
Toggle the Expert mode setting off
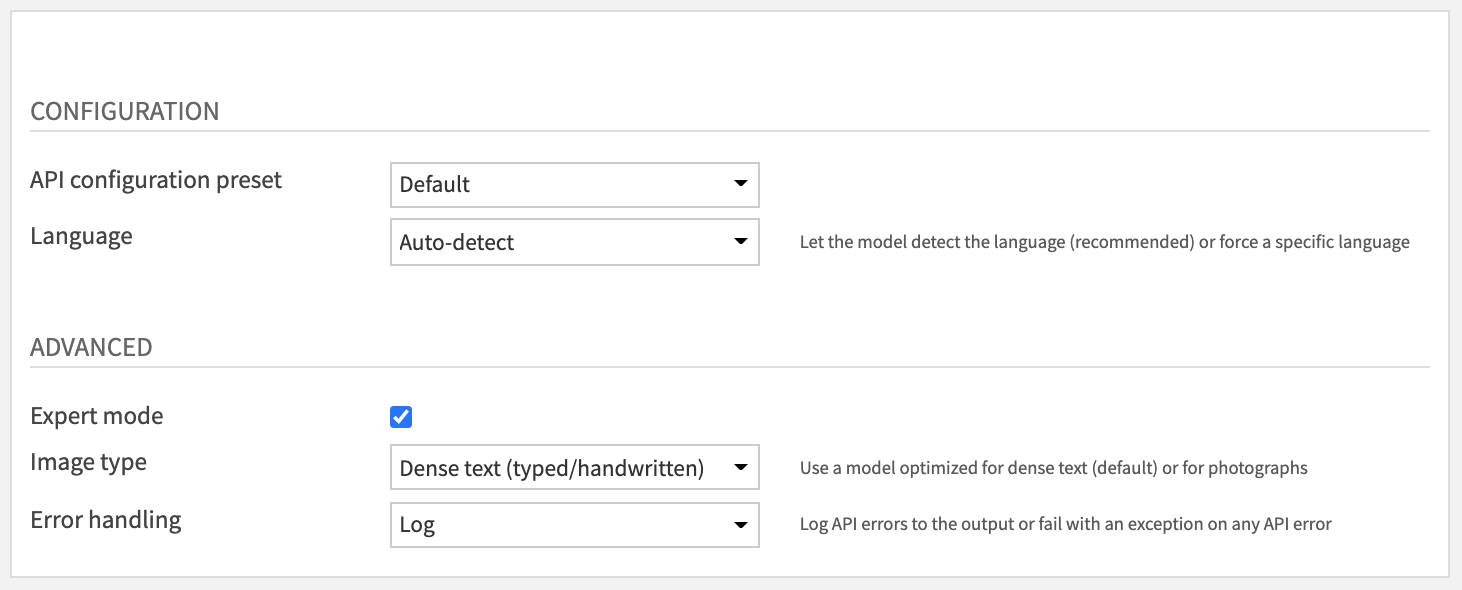pos(399,415)
